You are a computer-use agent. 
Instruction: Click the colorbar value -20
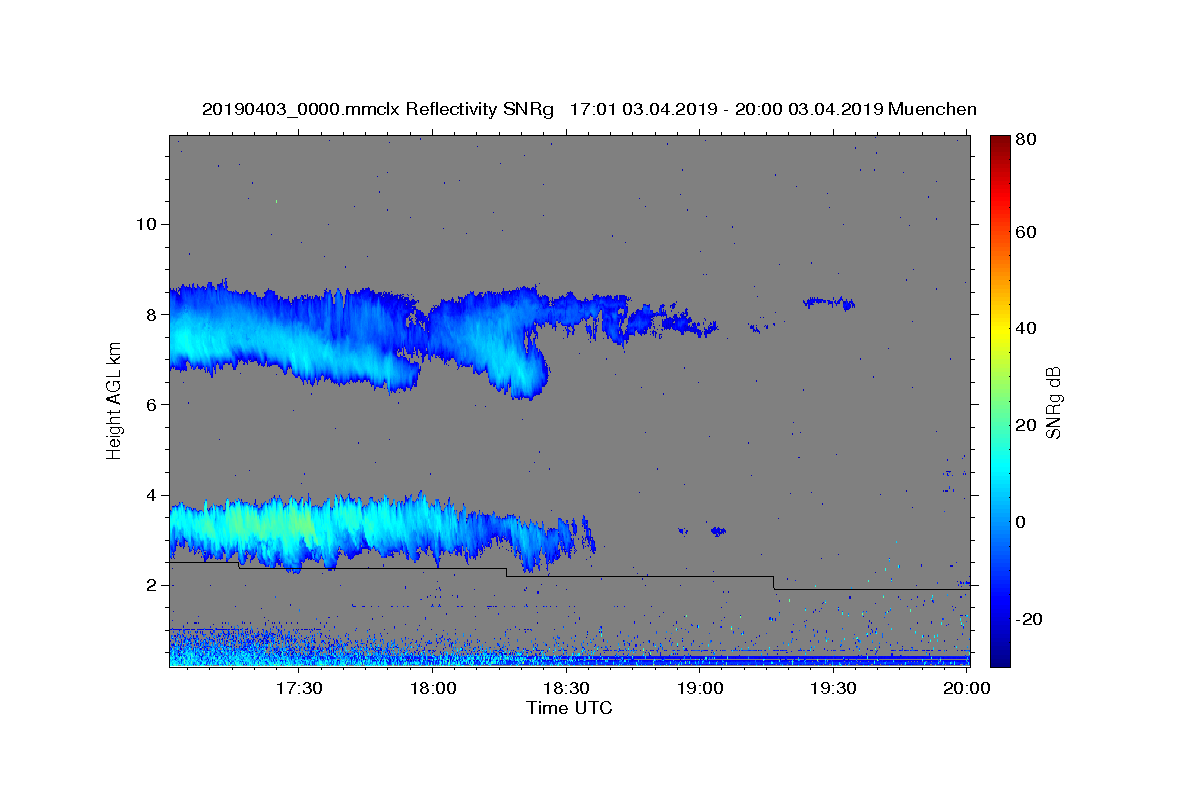point(1030,620)
